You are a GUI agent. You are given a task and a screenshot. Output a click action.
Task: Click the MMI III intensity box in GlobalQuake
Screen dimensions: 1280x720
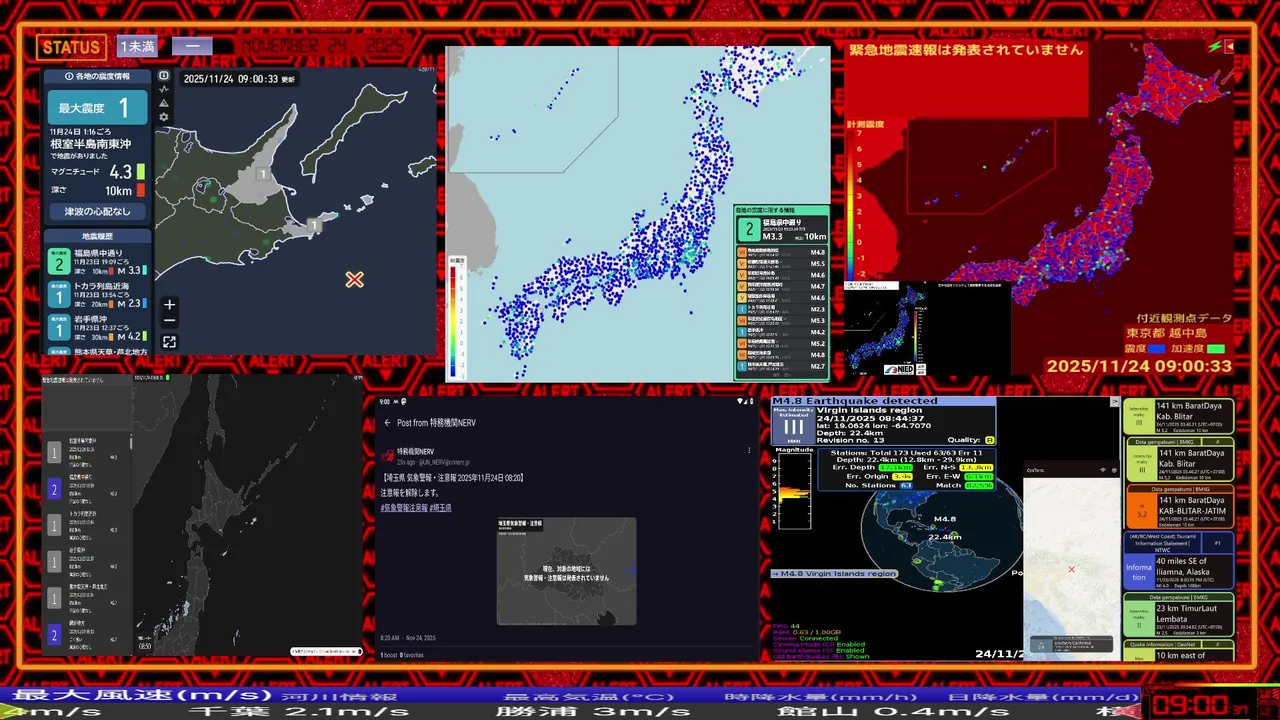(x=793, y=425)
